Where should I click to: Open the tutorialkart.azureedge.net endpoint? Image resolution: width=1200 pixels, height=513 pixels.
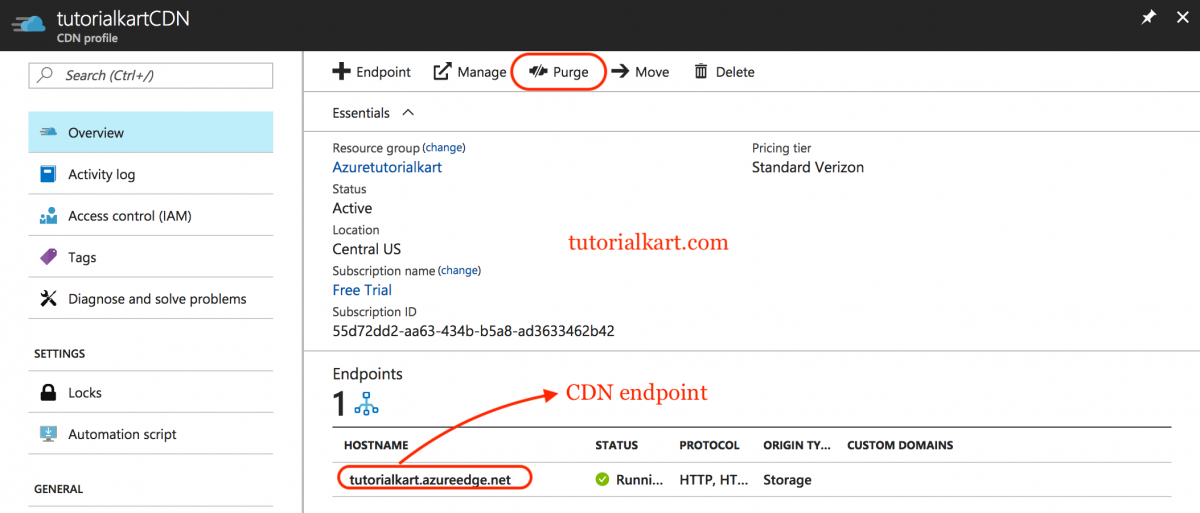click(430, 480)
